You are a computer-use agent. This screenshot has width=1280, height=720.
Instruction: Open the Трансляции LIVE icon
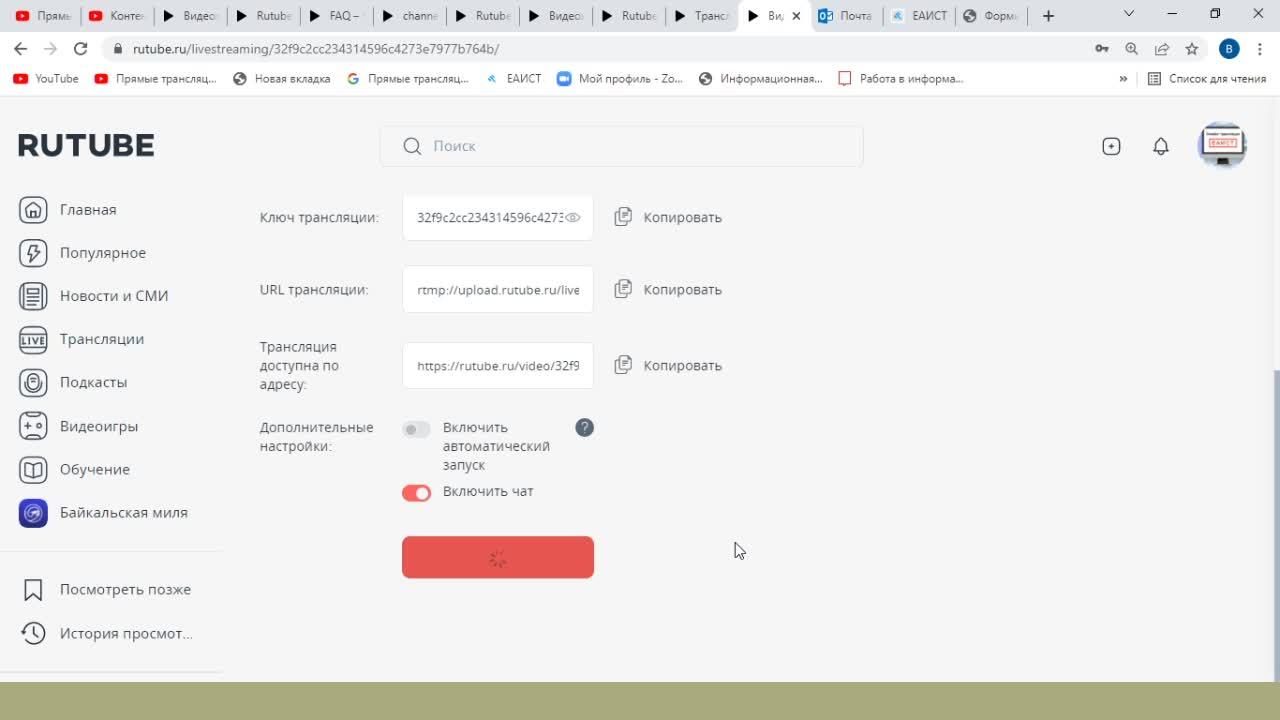click(33, 339)
